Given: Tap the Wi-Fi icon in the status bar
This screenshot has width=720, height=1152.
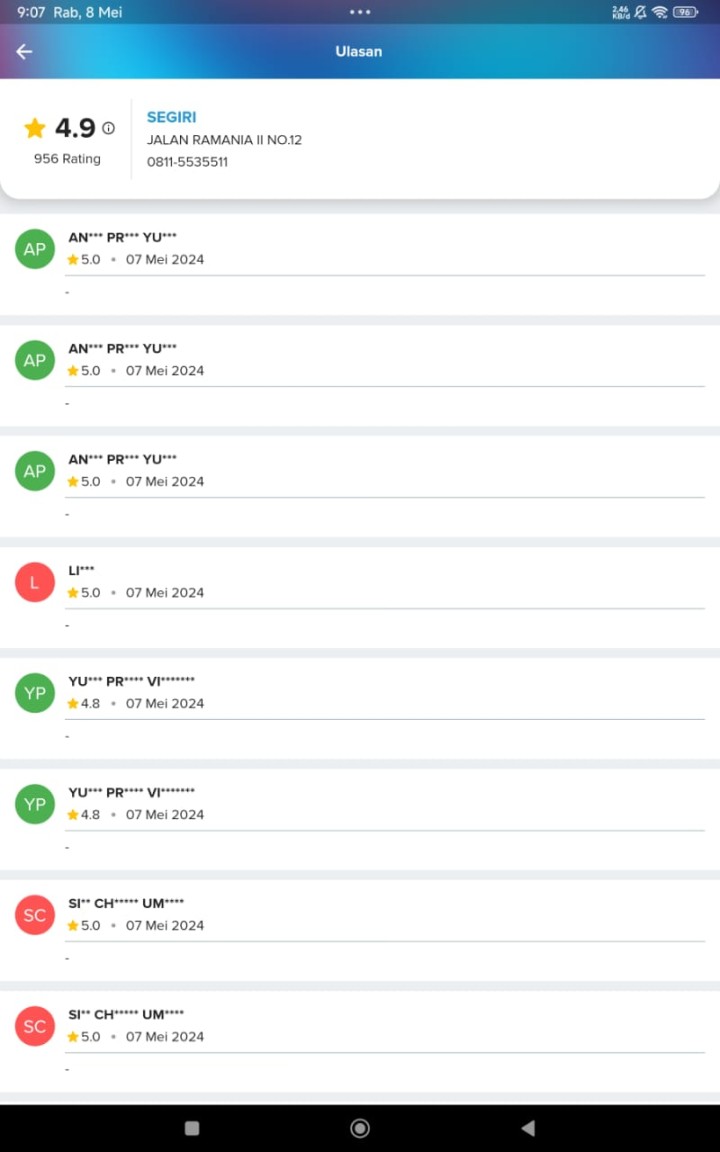Looking at the screenshot, I should click(660, 12).
